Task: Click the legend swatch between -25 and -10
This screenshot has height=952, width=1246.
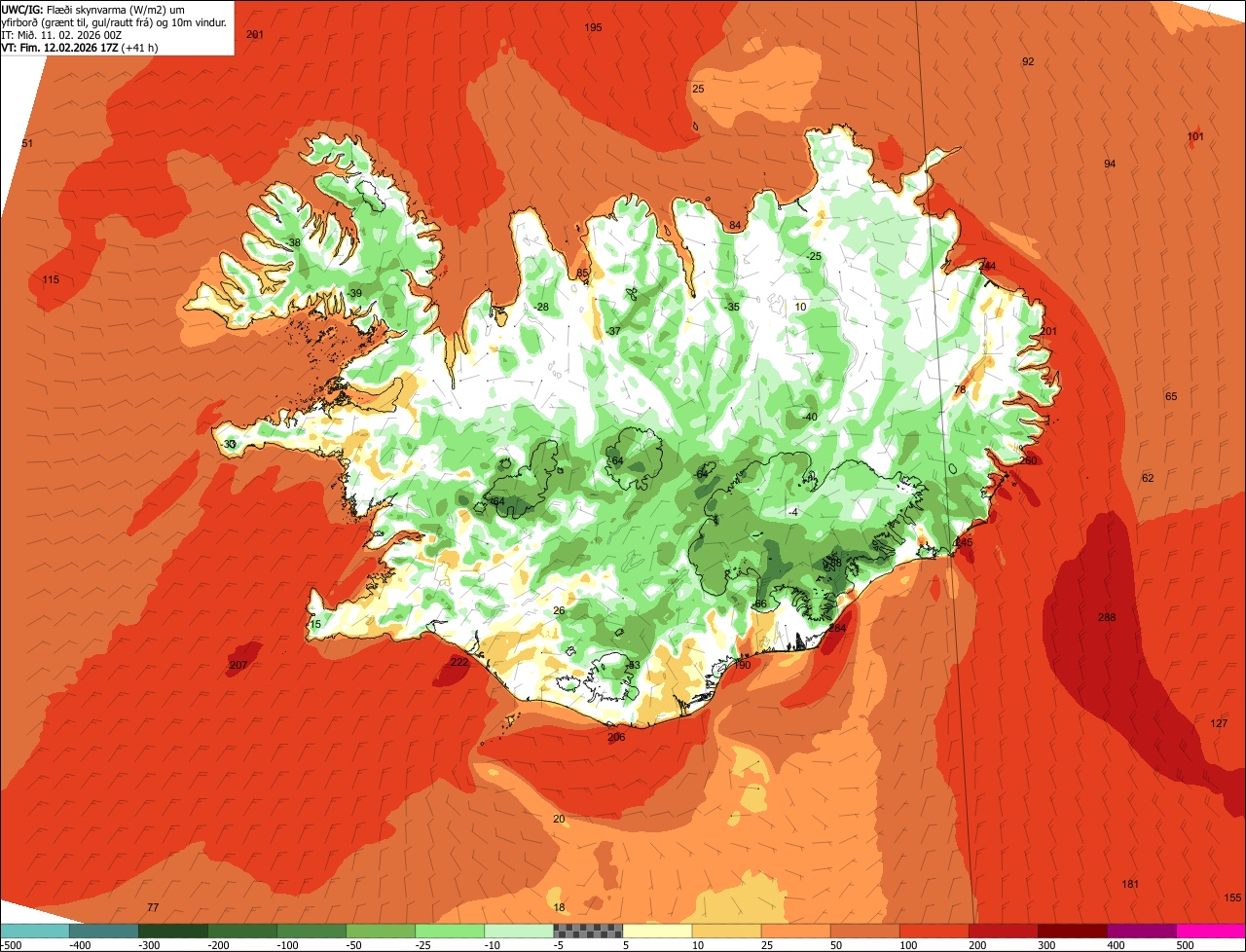Action: (450, 931)
